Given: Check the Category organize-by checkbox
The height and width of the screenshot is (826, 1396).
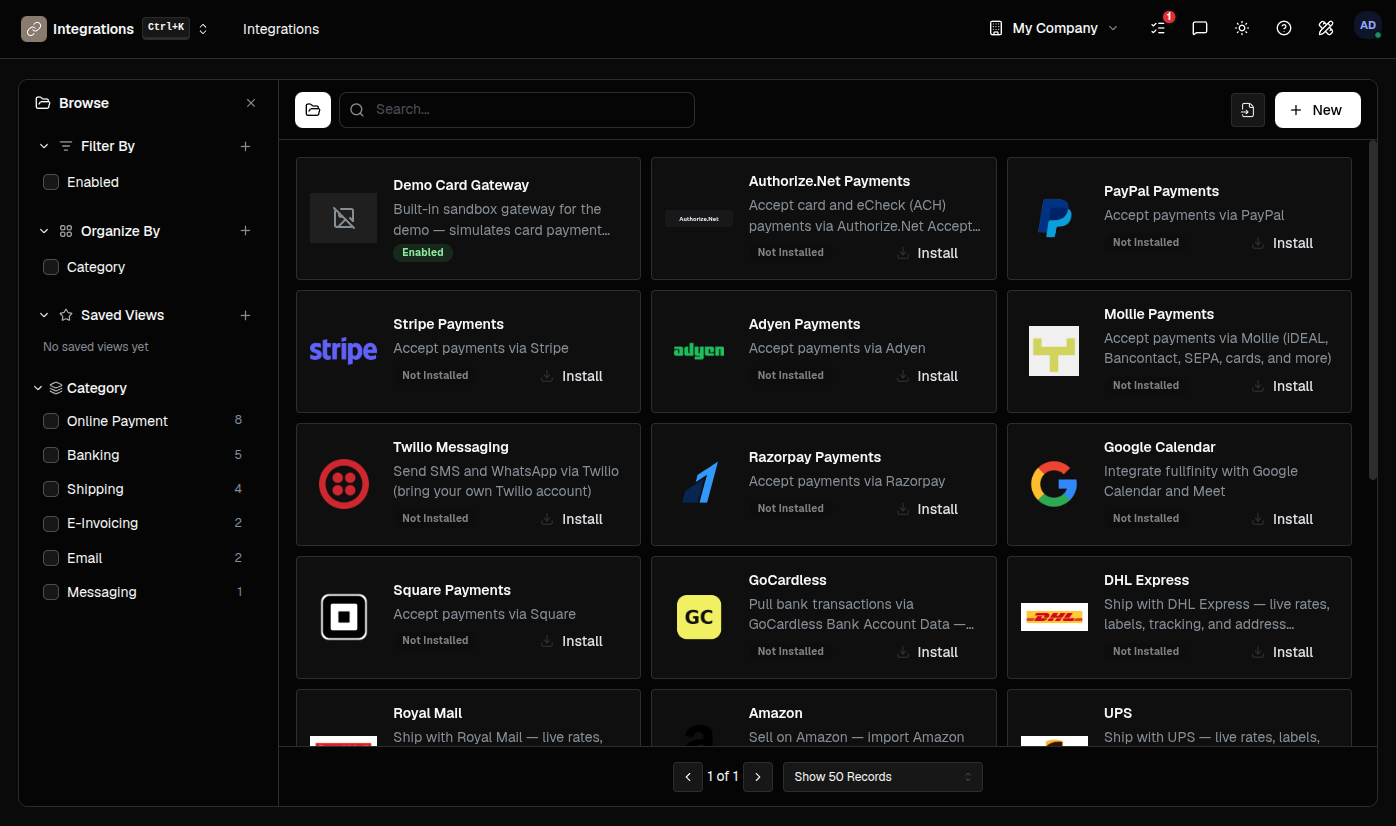Looking at the screenshot, I should [x=51, y=267].
